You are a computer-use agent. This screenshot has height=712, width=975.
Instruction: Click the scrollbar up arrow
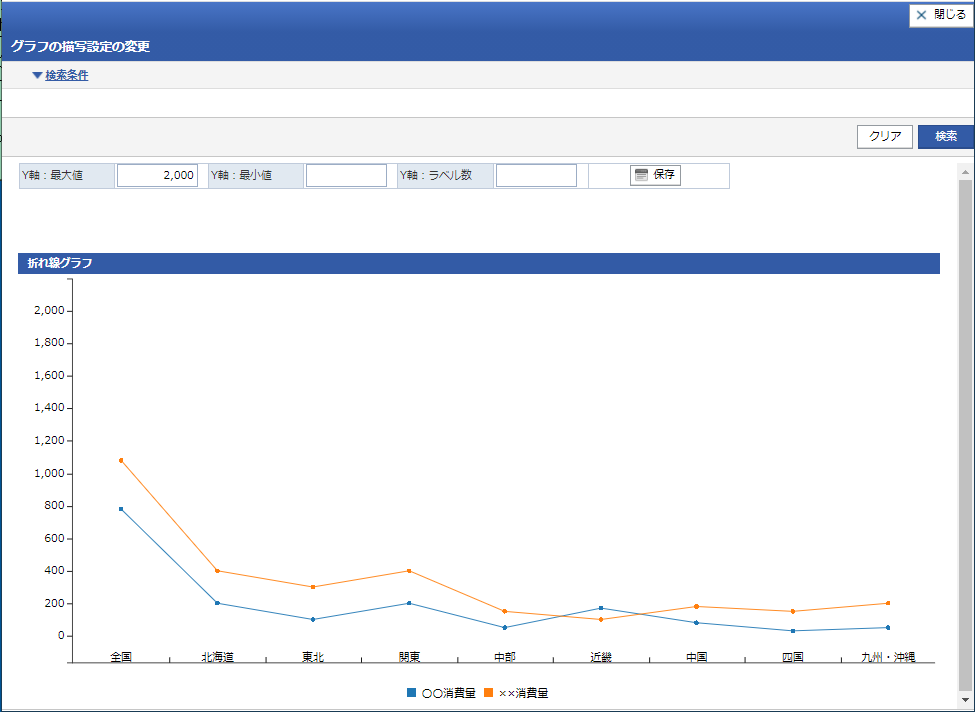tap(965, 172)
